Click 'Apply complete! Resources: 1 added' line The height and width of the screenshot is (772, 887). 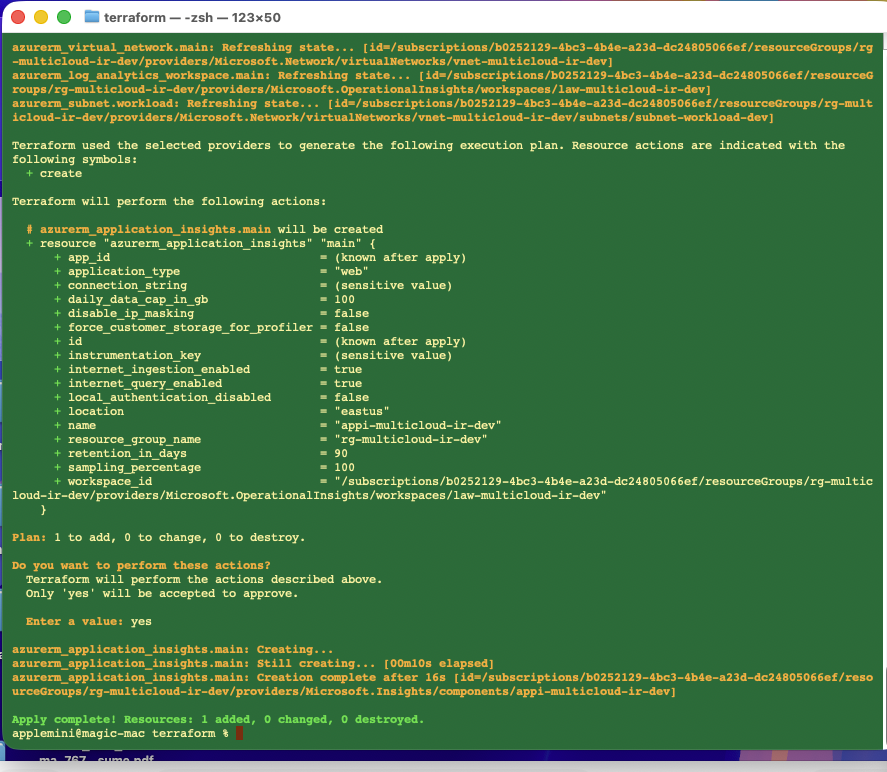[x=218, y=719]
